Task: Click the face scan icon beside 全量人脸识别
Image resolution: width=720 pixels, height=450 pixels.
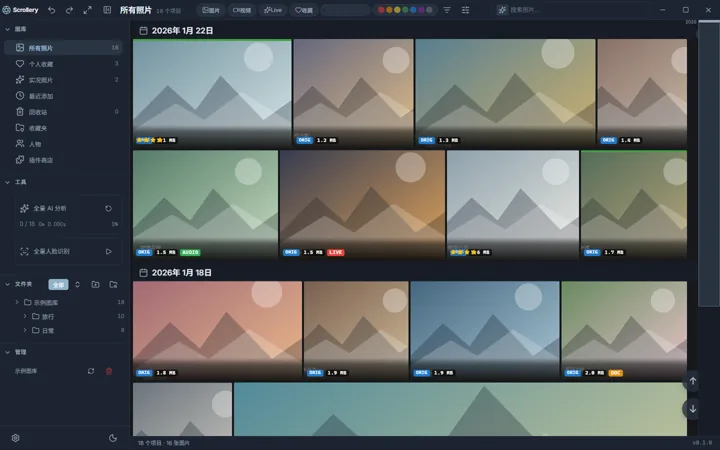Action: 24,251
